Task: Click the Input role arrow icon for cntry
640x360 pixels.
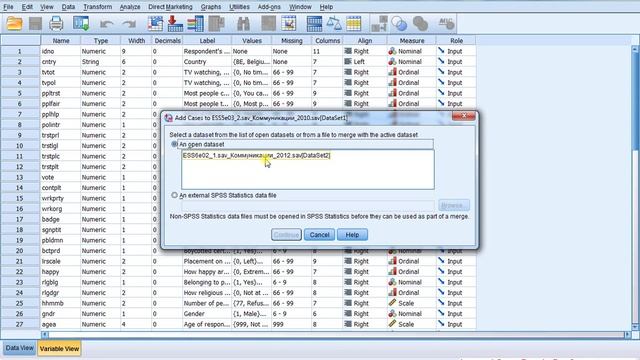Action: [441, 61]
